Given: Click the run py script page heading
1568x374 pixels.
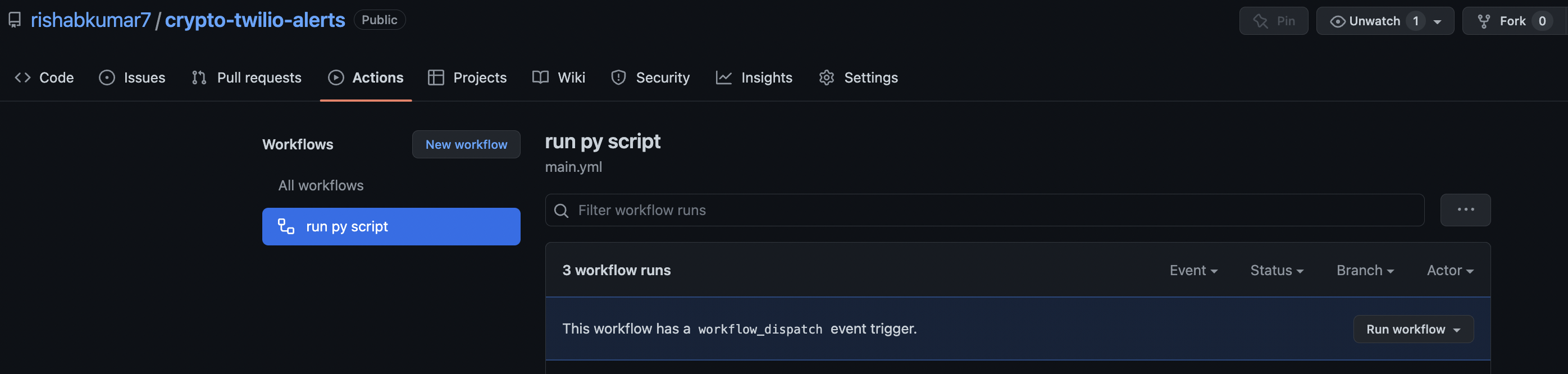Looking at the screenshot, I should pos(602,142).
